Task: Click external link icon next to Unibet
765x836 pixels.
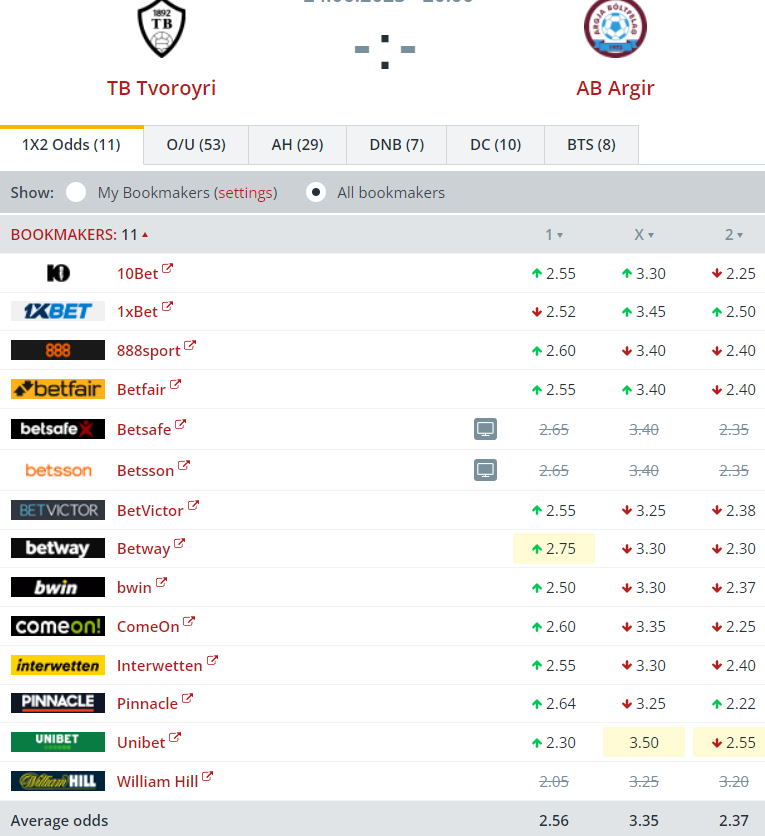Action: click(x=175, y=737)
